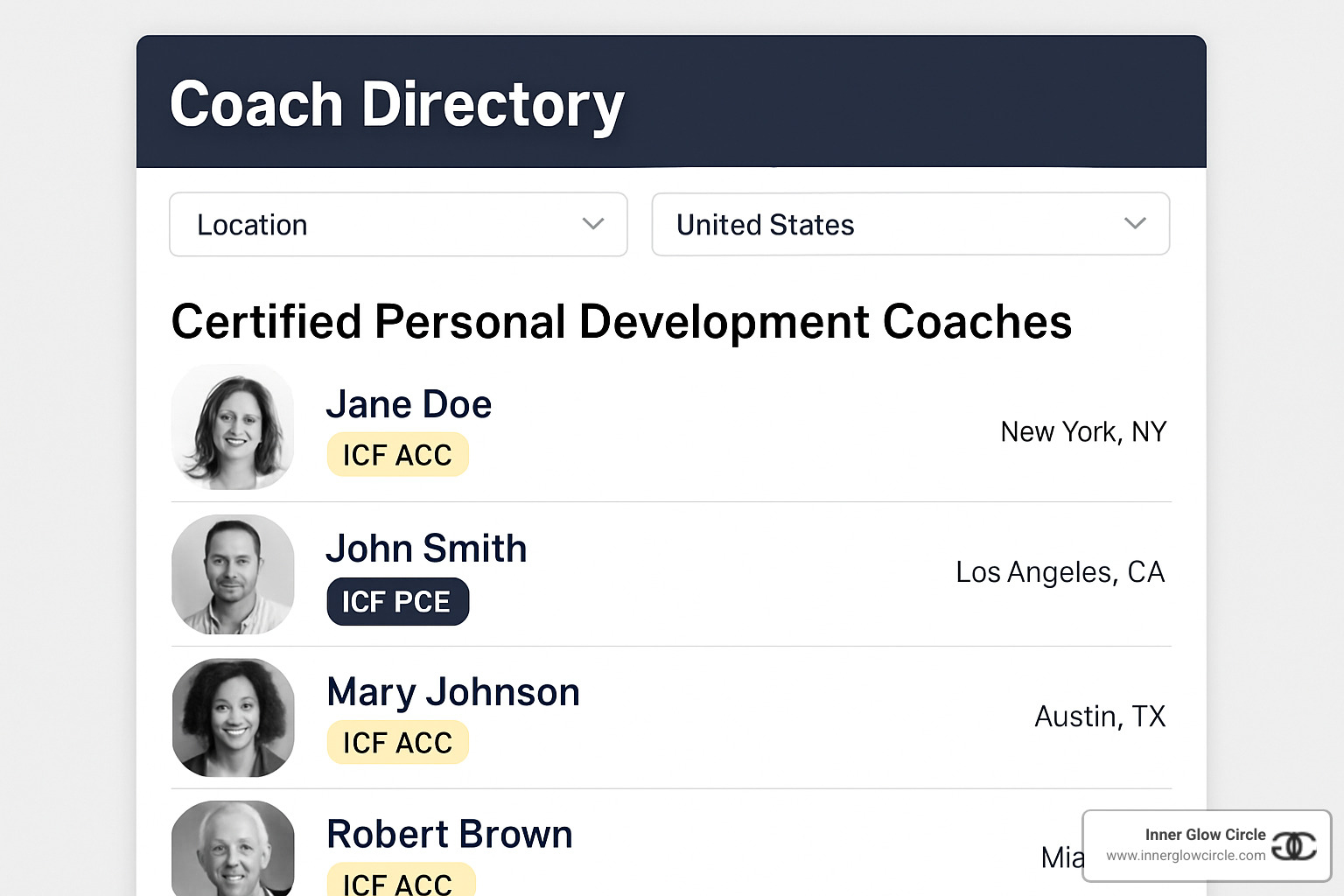Click the Inner Glow Circle logo icon
1344x896 pixels.
tap(1294, 846)
